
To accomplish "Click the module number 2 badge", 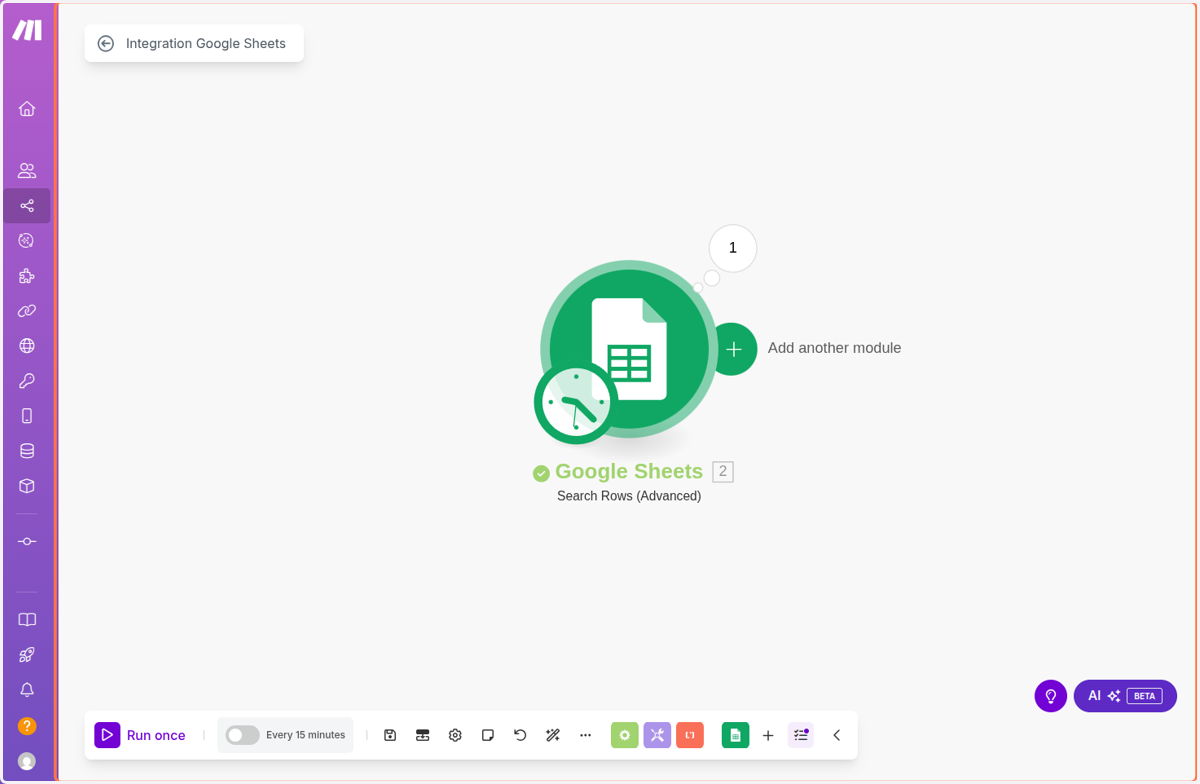I will (723, 472).
